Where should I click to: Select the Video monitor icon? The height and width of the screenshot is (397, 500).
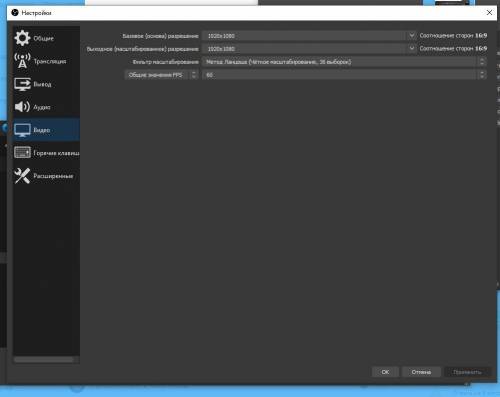22,130
